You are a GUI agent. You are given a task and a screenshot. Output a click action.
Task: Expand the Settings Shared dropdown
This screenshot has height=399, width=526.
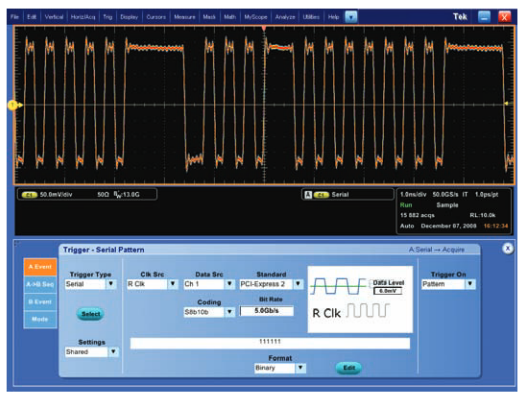[x=113, y=352]
